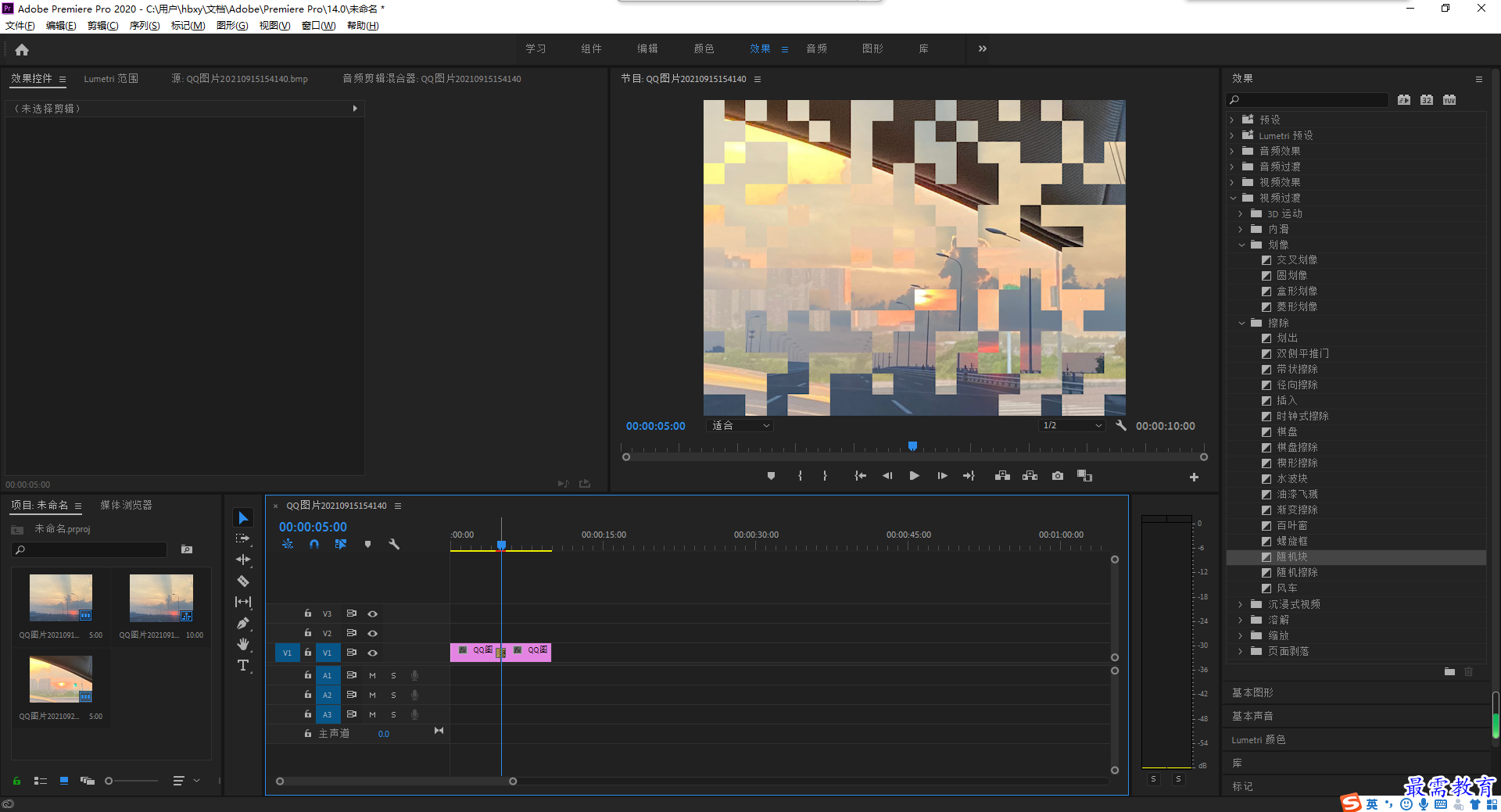The height and width of the screenshot is (812, 1501).
Task: Step back one frame
Action: 887,476
